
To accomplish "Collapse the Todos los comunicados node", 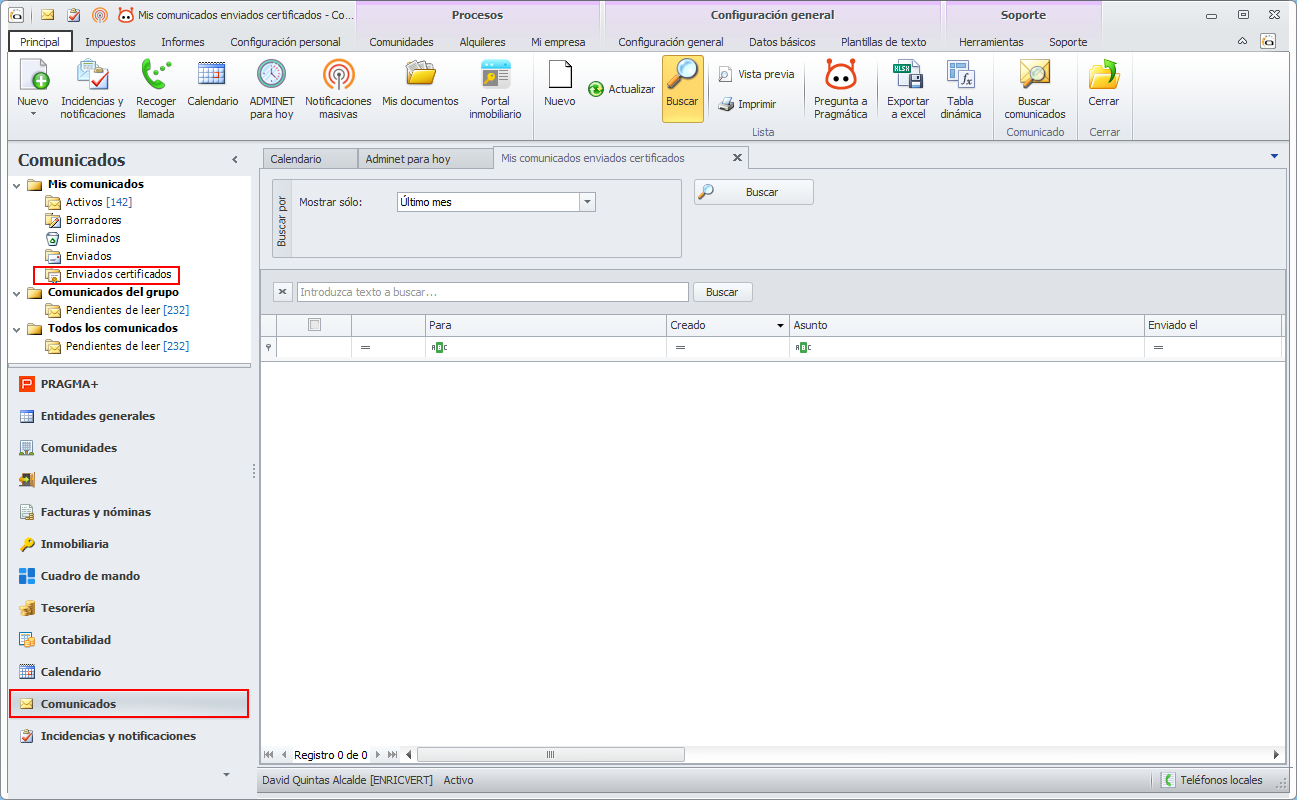I will pyautogui.click(x=17, y=329).
